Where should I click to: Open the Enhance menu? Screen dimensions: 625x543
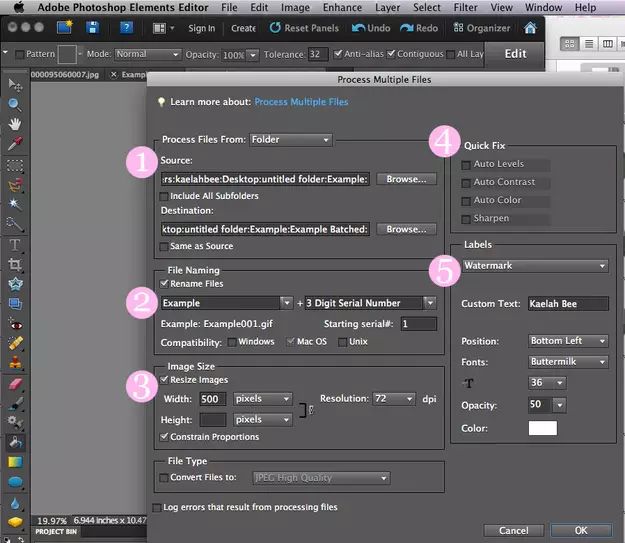point(342,7)
